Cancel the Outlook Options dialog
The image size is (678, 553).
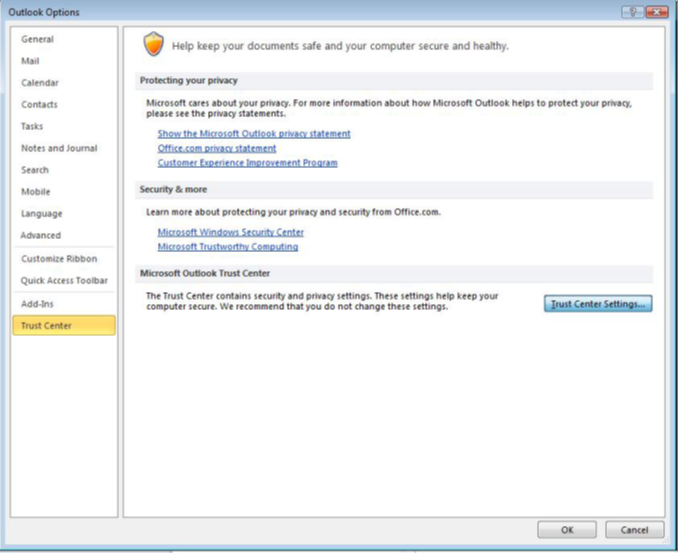point(634,530)
